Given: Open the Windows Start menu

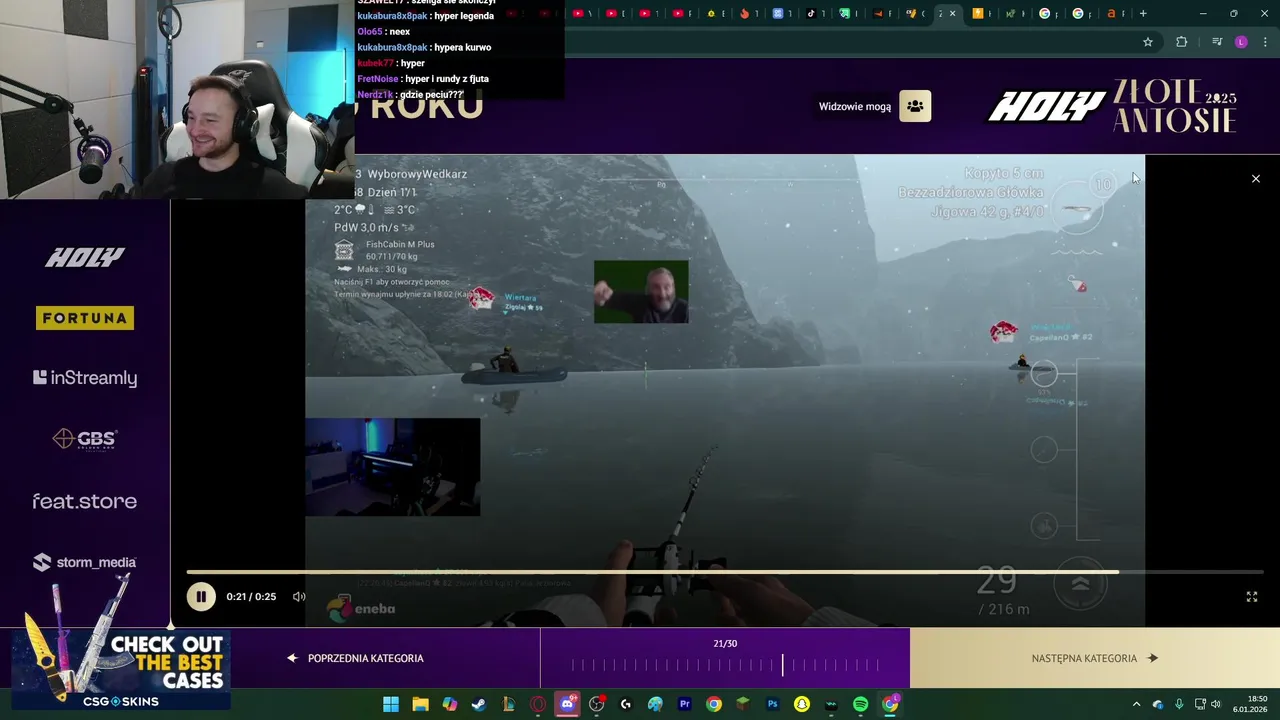Looking at the screenshot, I should pyautogui.click(x=391, y=704).
